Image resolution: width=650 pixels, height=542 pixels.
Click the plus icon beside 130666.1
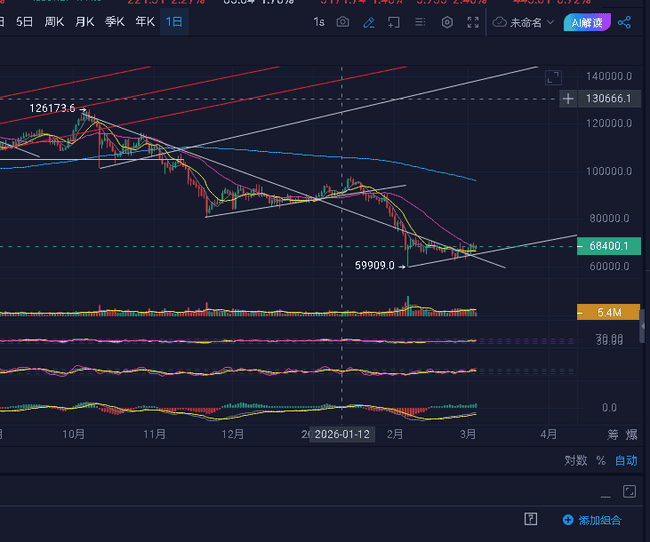click(x=568, y=99)
